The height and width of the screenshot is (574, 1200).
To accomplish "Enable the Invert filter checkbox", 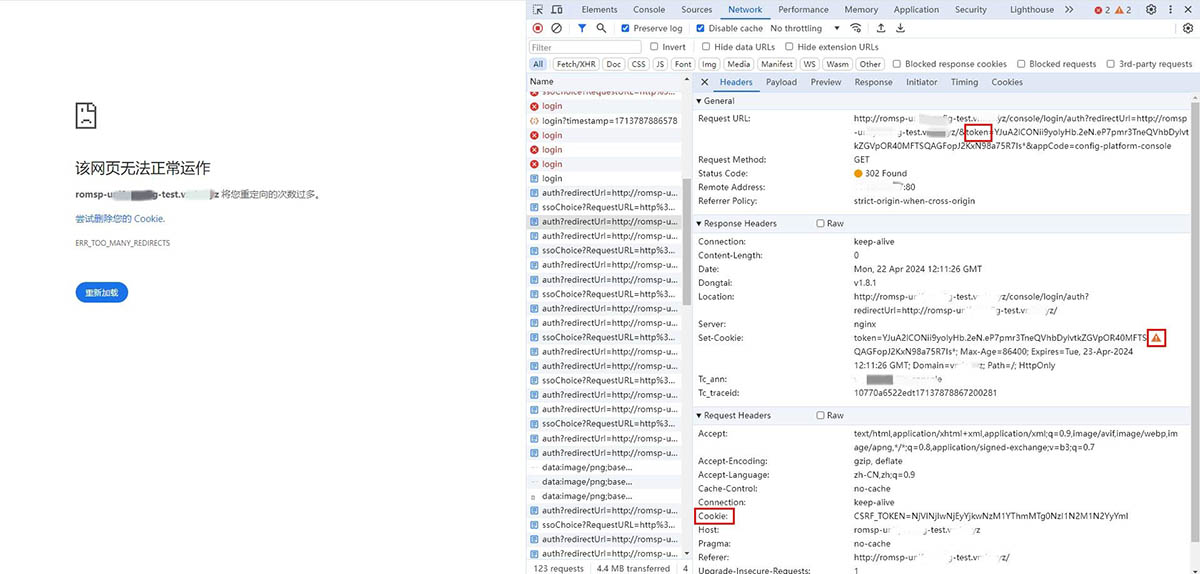I will pos(655,47).
